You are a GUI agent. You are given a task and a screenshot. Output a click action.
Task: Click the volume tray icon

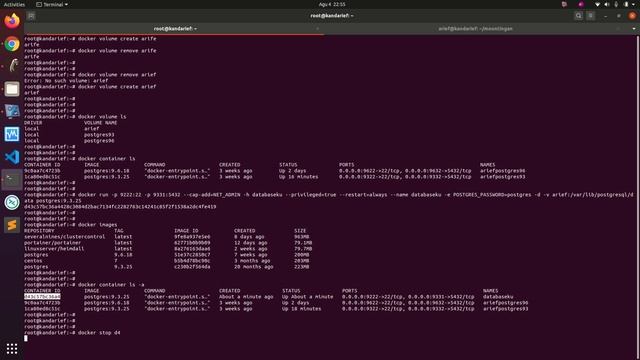click(x=607, y=4)
